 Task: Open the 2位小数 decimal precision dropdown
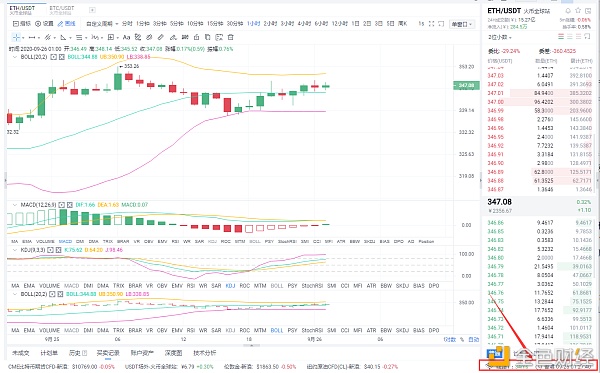click(x=500, y=37)
